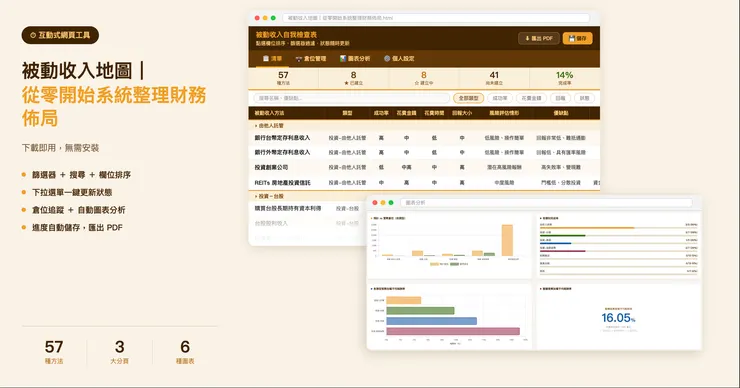Viewport: 740px width, 388px height.
Task: Click the blue horizontal bar in lower chart
Action: (431, 321)
